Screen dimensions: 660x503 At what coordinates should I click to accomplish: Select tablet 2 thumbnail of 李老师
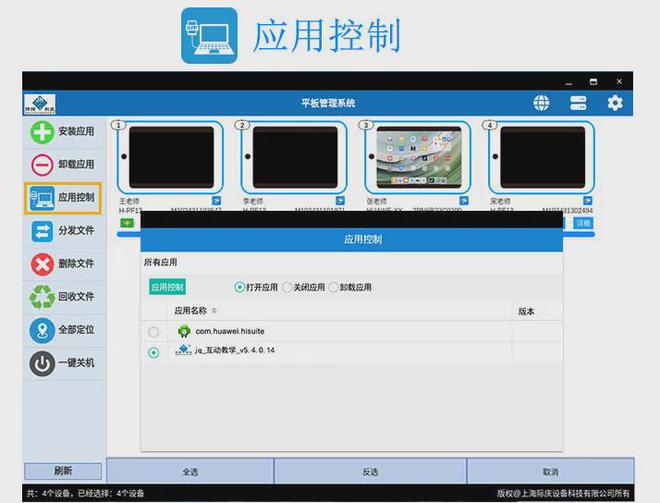pyautogui.click(x=294, y=157)
